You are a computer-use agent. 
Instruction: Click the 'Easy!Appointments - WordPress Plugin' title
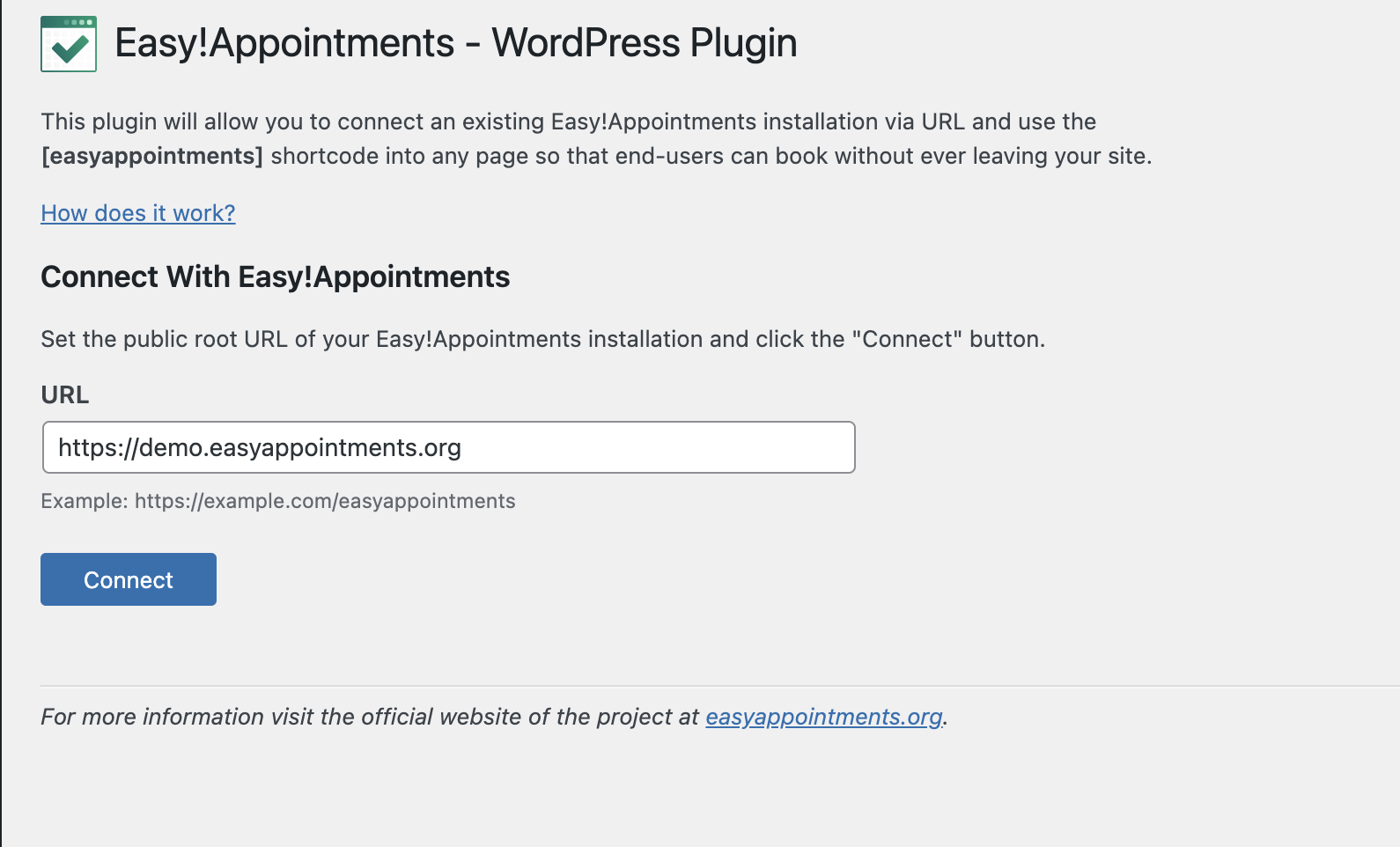(x=456, y=42)
